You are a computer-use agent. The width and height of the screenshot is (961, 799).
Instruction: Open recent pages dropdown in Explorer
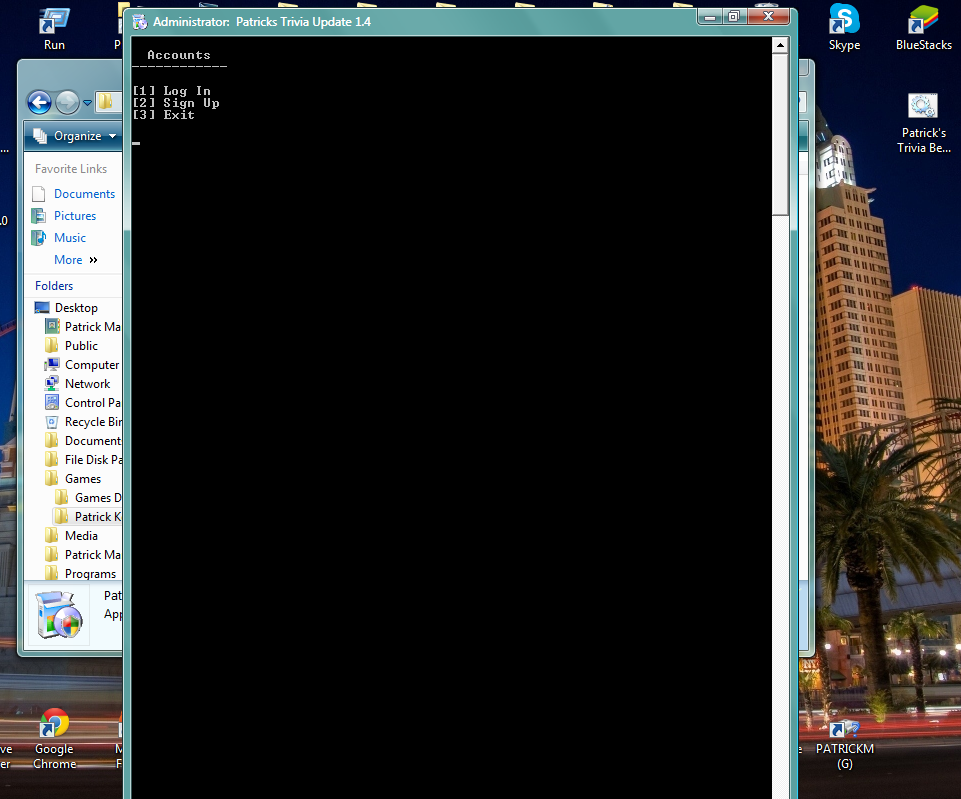[x=88, y=103]
